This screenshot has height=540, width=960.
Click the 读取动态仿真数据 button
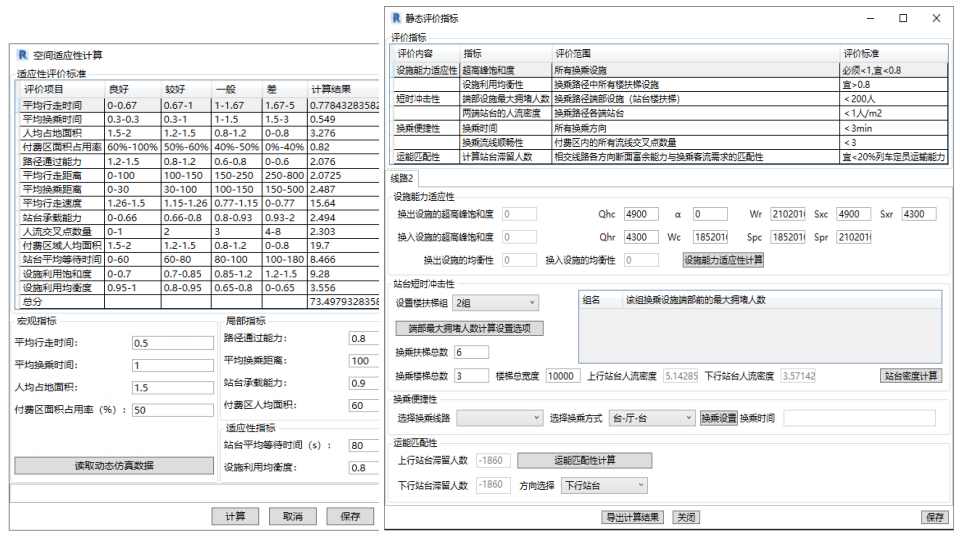[x=114, y=466]
